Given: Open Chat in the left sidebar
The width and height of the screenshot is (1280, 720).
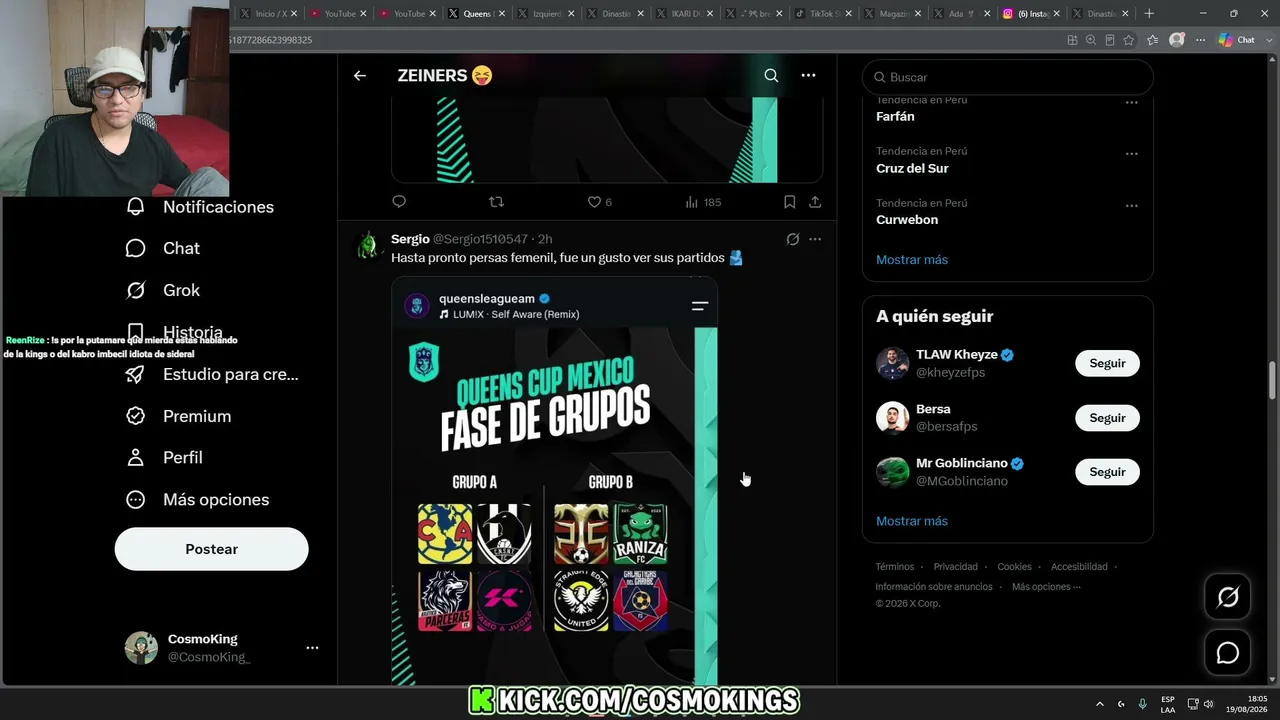Looking at the screenshot, I should click(163, 248).
